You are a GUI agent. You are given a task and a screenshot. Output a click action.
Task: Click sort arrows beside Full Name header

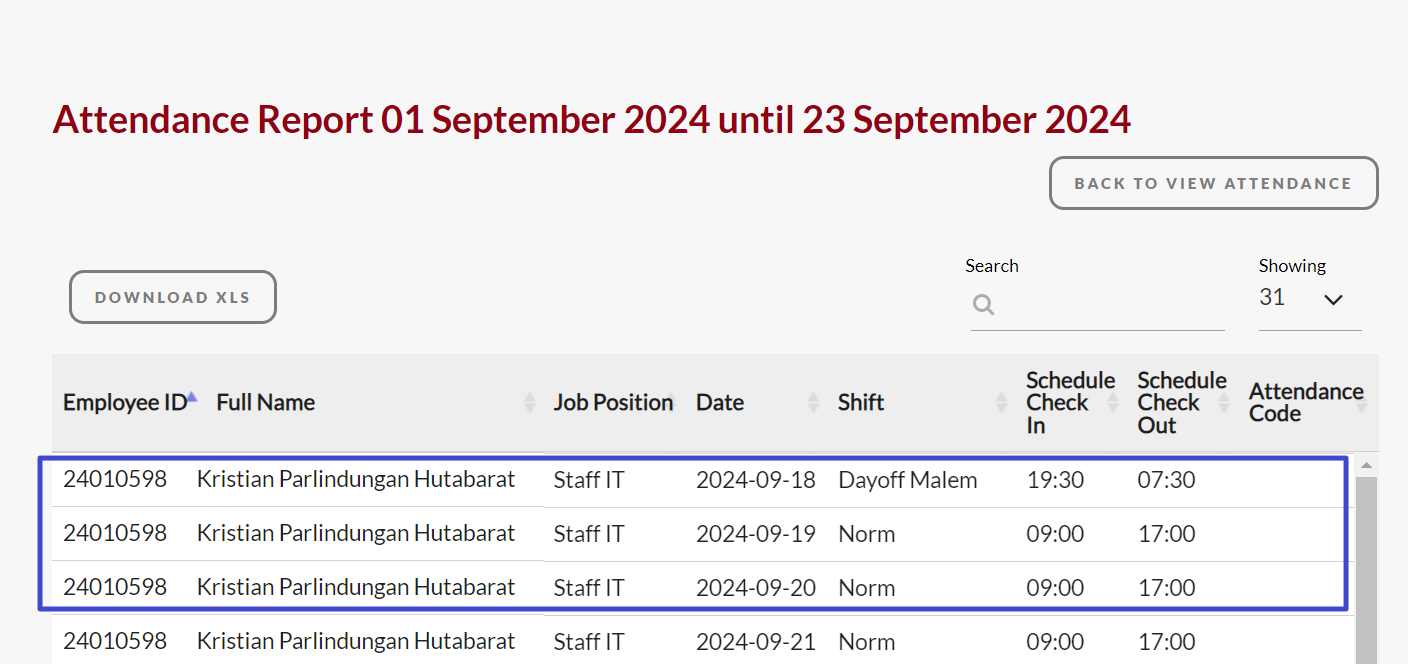530,403
